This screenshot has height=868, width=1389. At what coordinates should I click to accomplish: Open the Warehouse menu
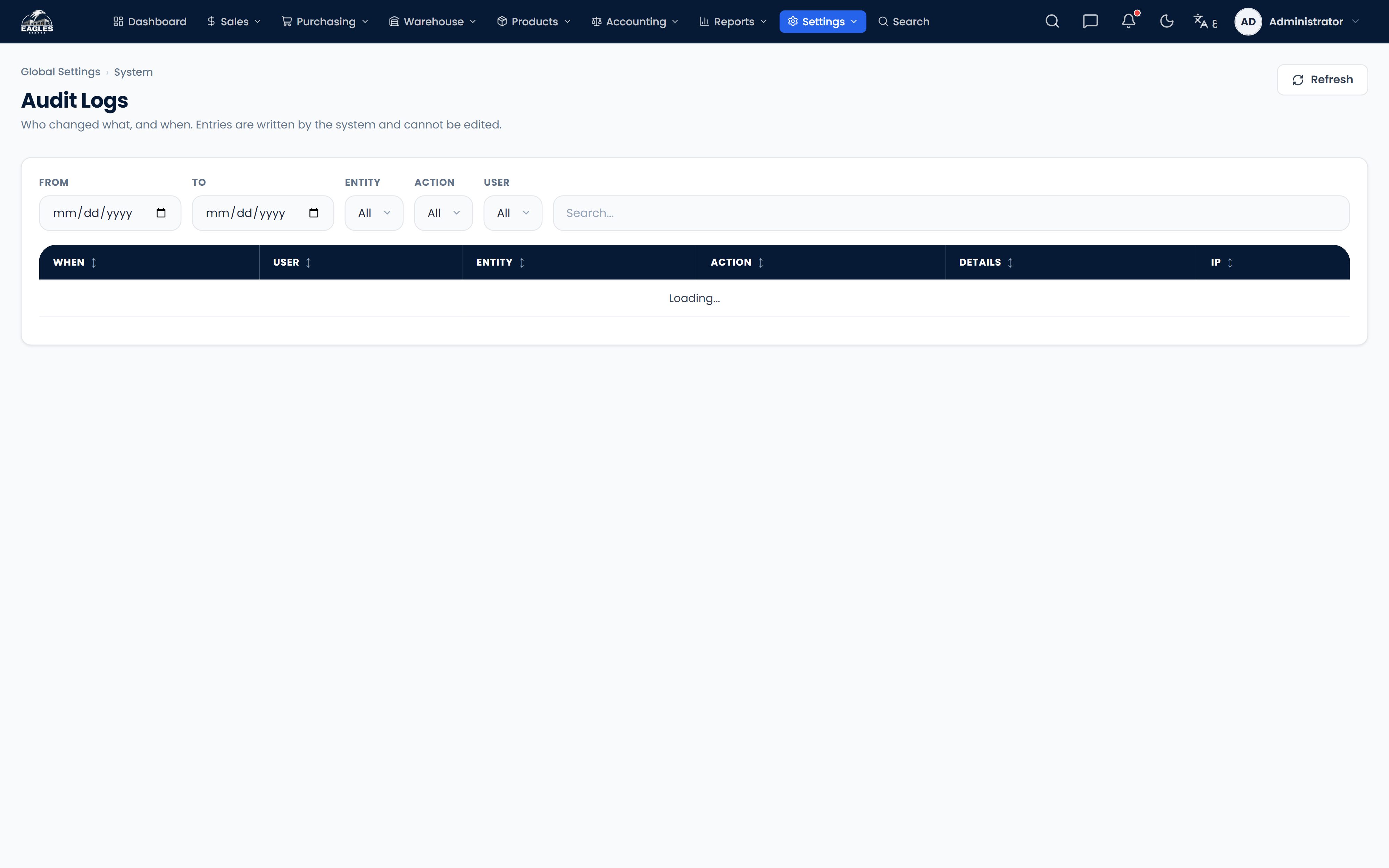(433, 22)
